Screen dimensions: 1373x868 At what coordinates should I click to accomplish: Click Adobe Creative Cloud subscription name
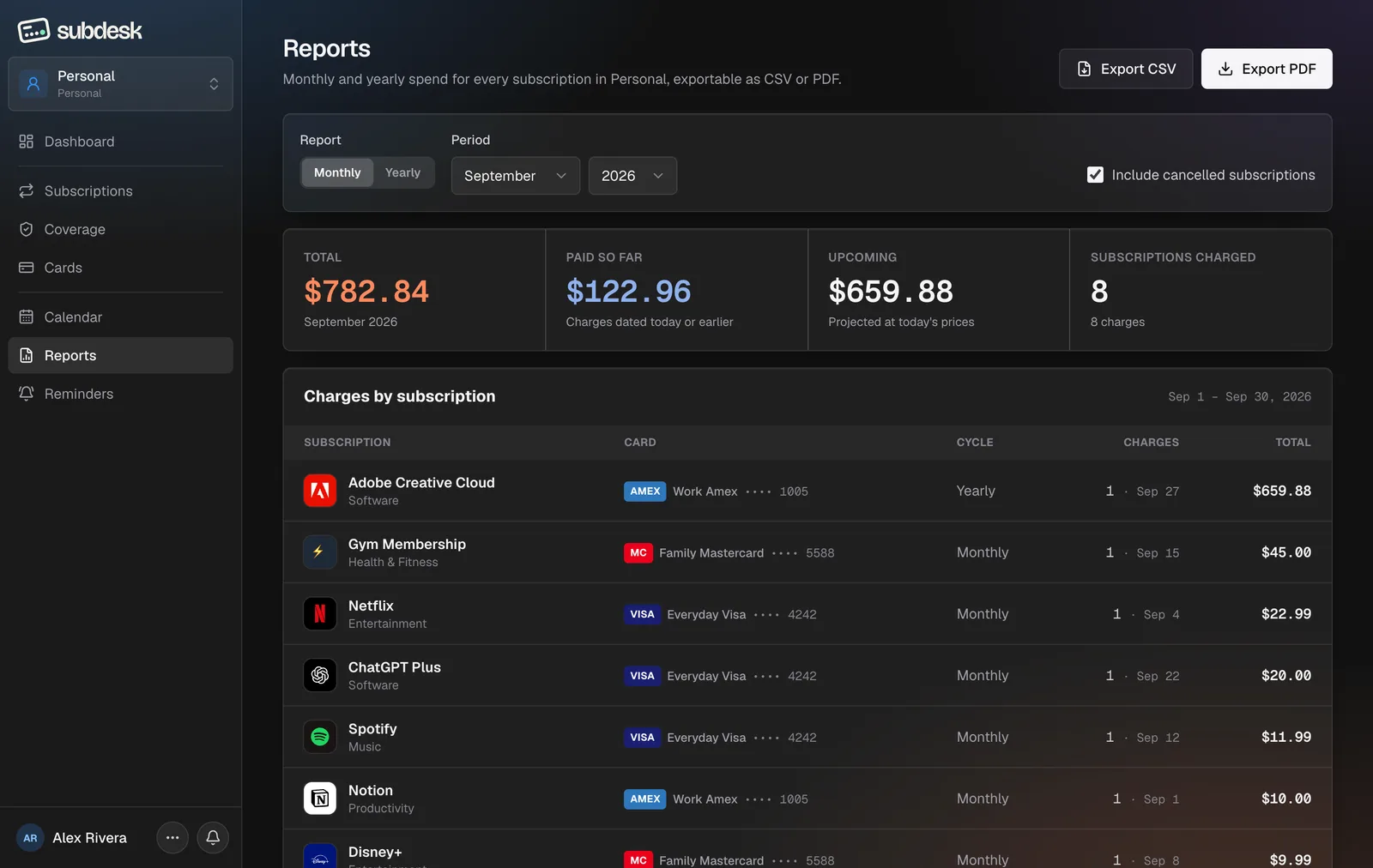421,483
